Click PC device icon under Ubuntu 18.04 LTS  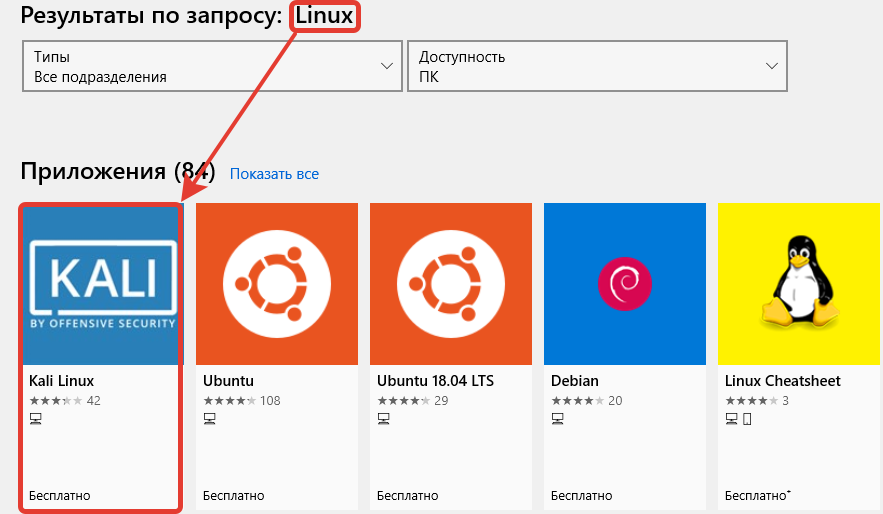[383, 419]
